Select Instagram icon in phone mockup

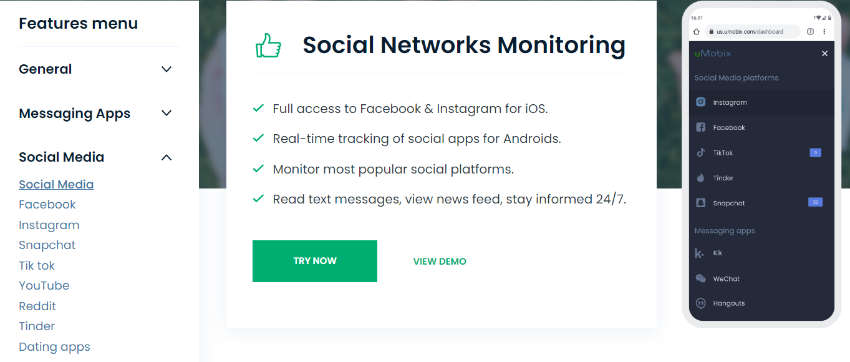[700, 102]
